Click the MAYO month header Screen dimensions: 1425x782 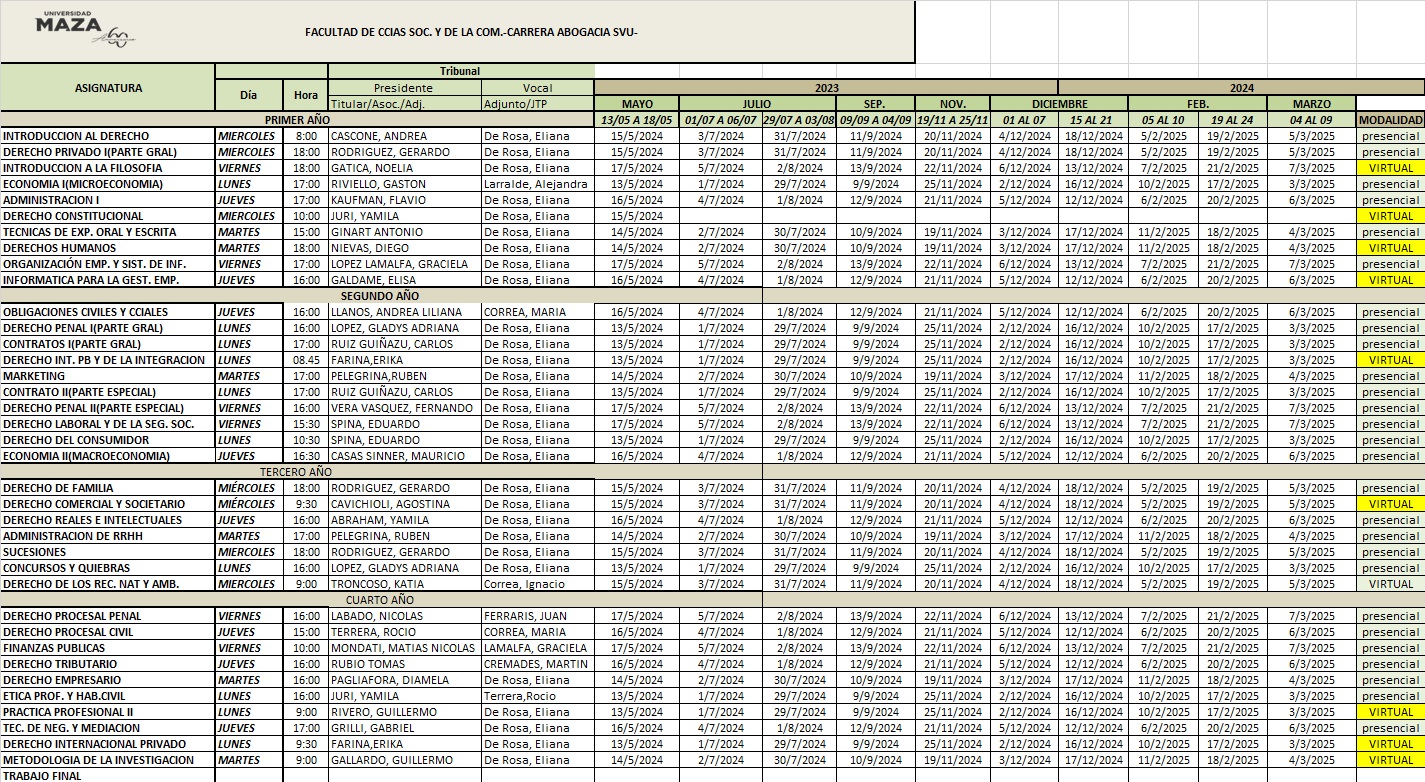637,104
